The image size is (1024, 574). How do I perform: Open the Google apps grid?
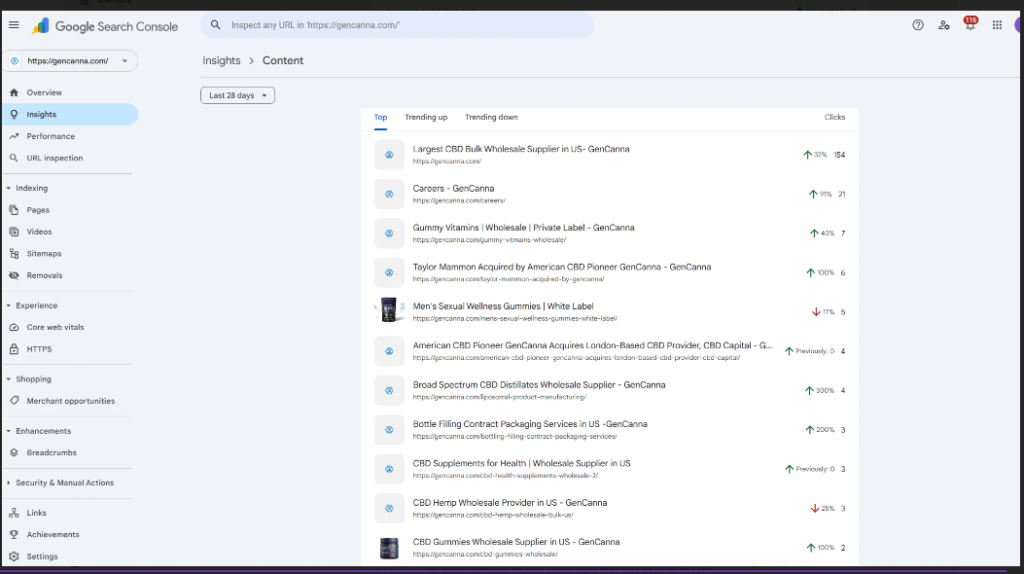[997, 25]
